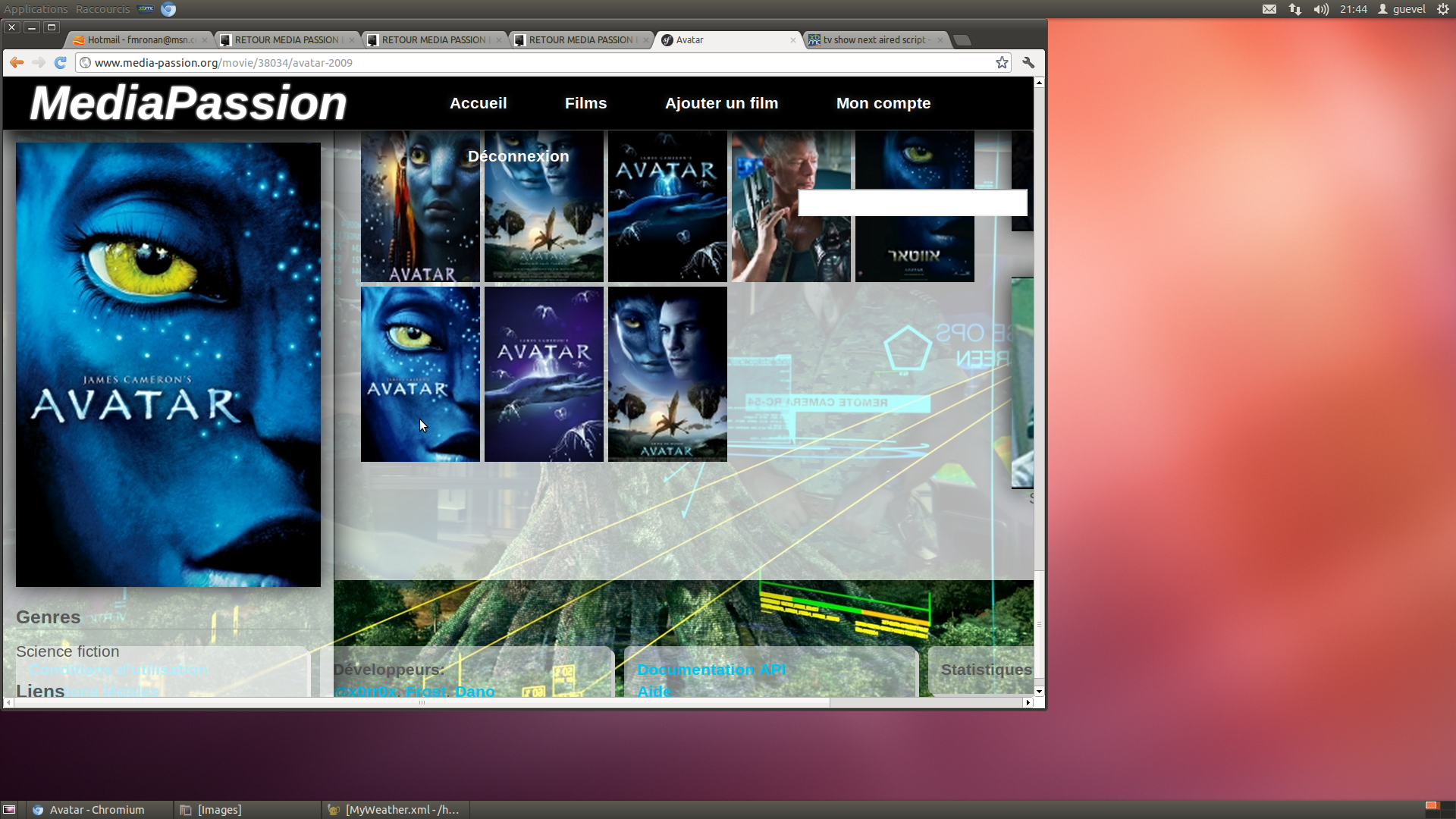Select purple Avatar hand poster
The height and width of the screenshot is (819, 1456).
point(544,374)
